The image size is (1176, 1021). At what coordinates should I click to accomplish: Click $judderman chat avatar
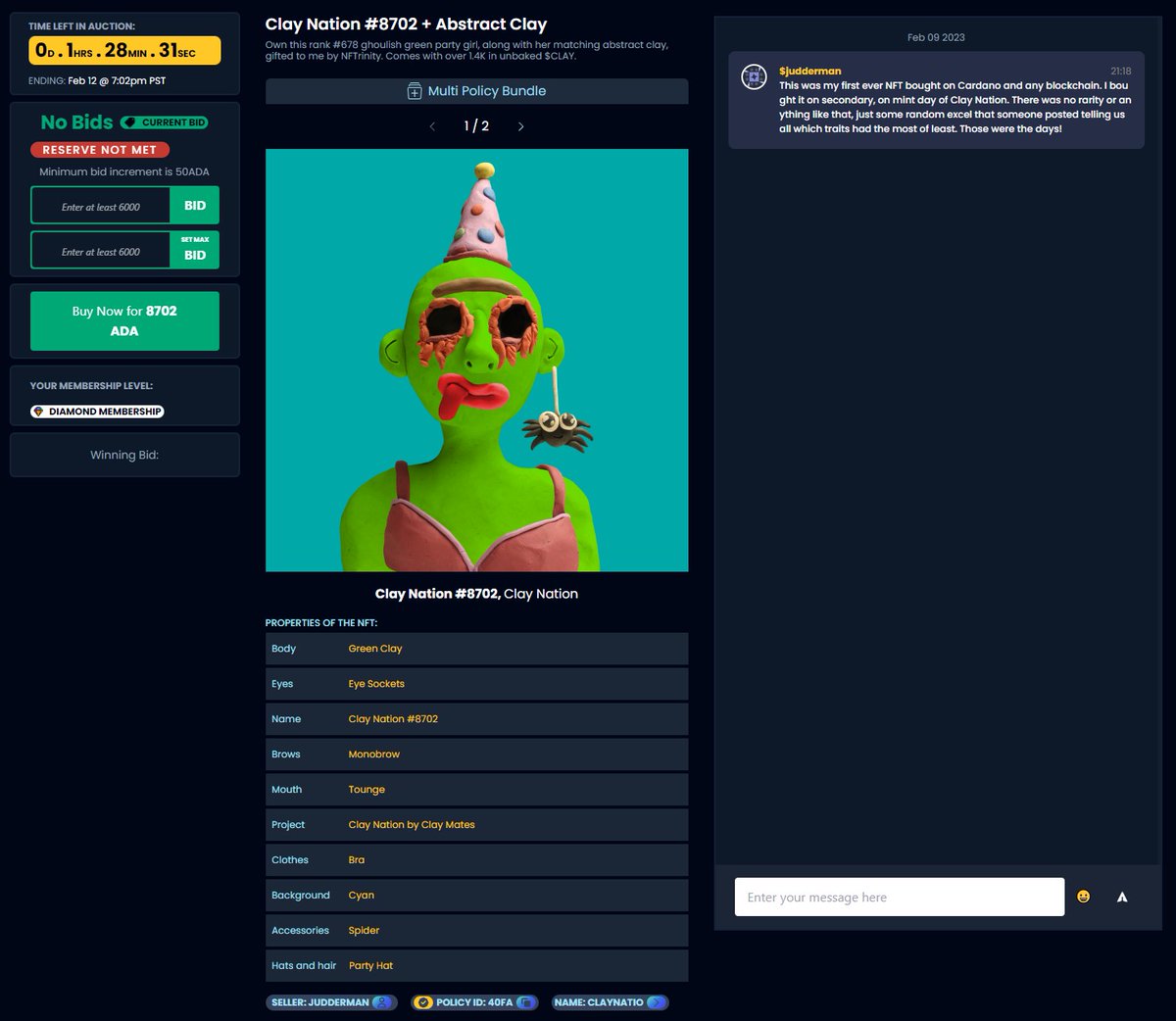754,76
